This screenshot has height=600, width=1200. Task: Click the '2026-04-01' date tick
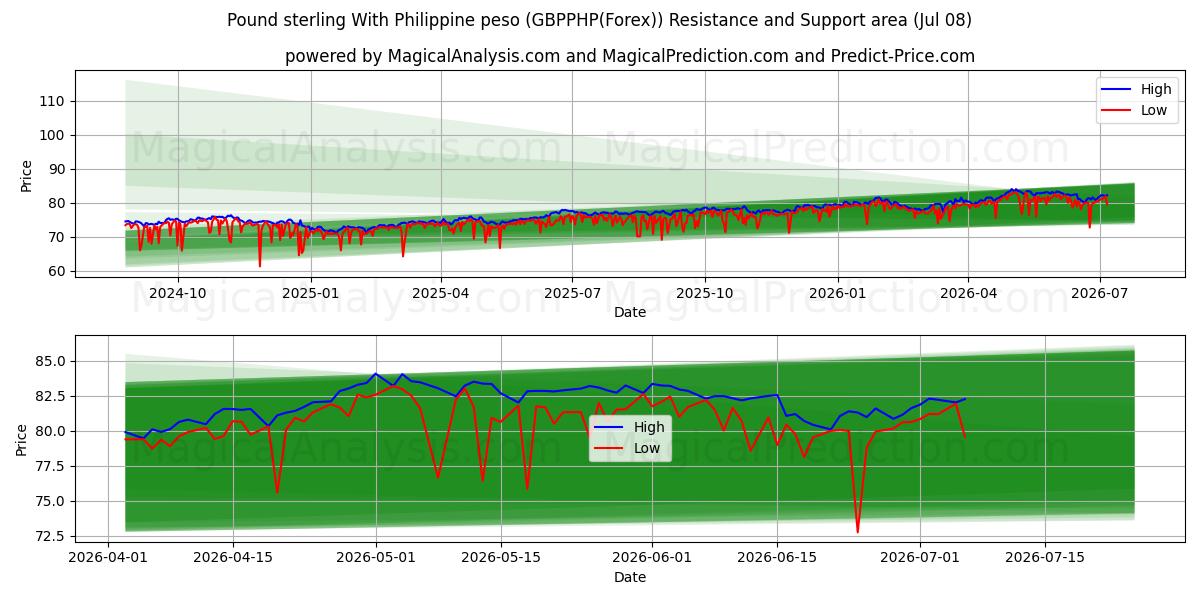[x=108, y=558]
